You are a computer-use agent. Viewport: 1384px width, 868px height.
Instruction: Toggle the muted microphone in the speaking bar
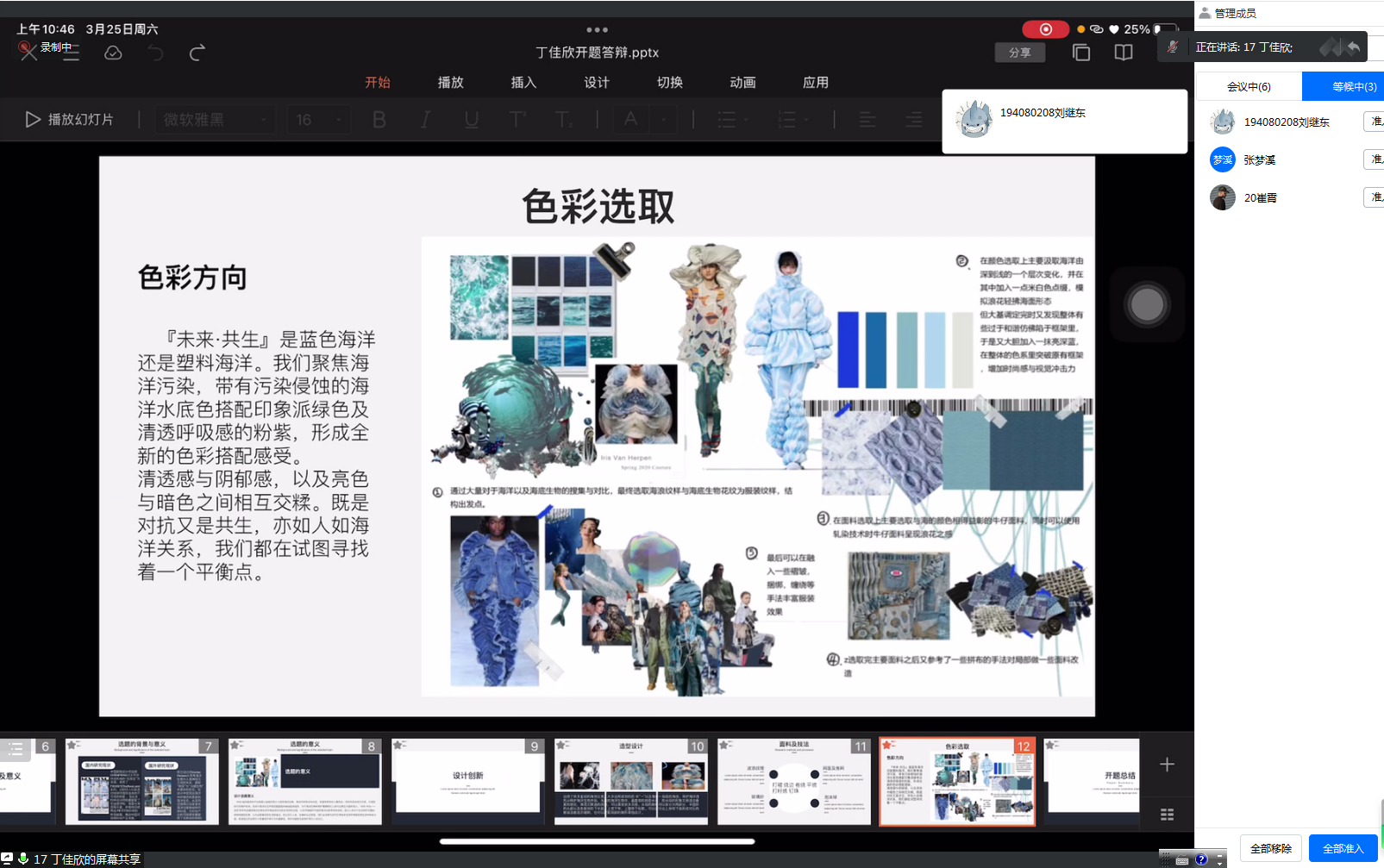pyautogui.click(x=1173, y=47)
